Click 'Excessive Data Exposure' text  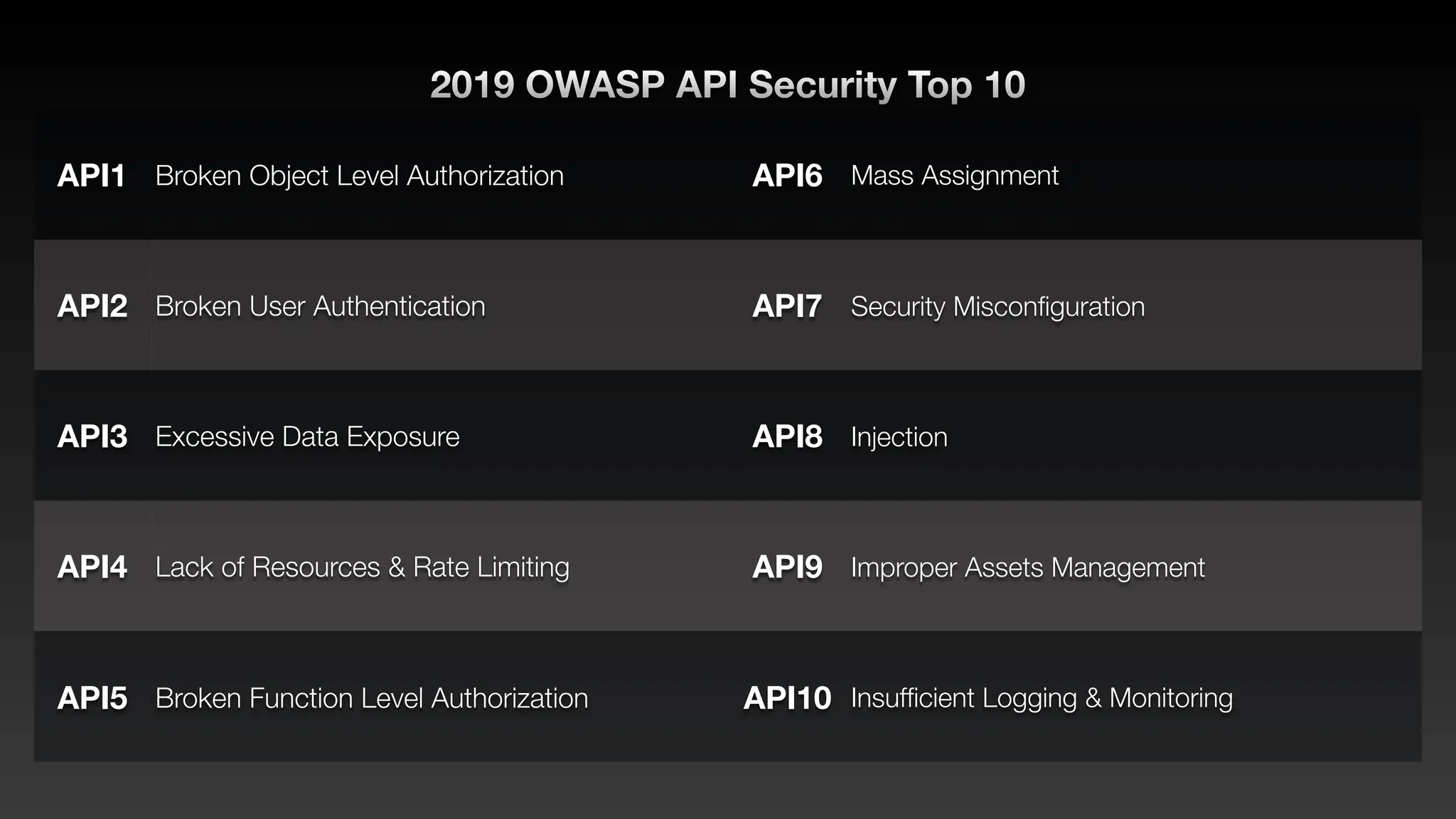point(308,437)
